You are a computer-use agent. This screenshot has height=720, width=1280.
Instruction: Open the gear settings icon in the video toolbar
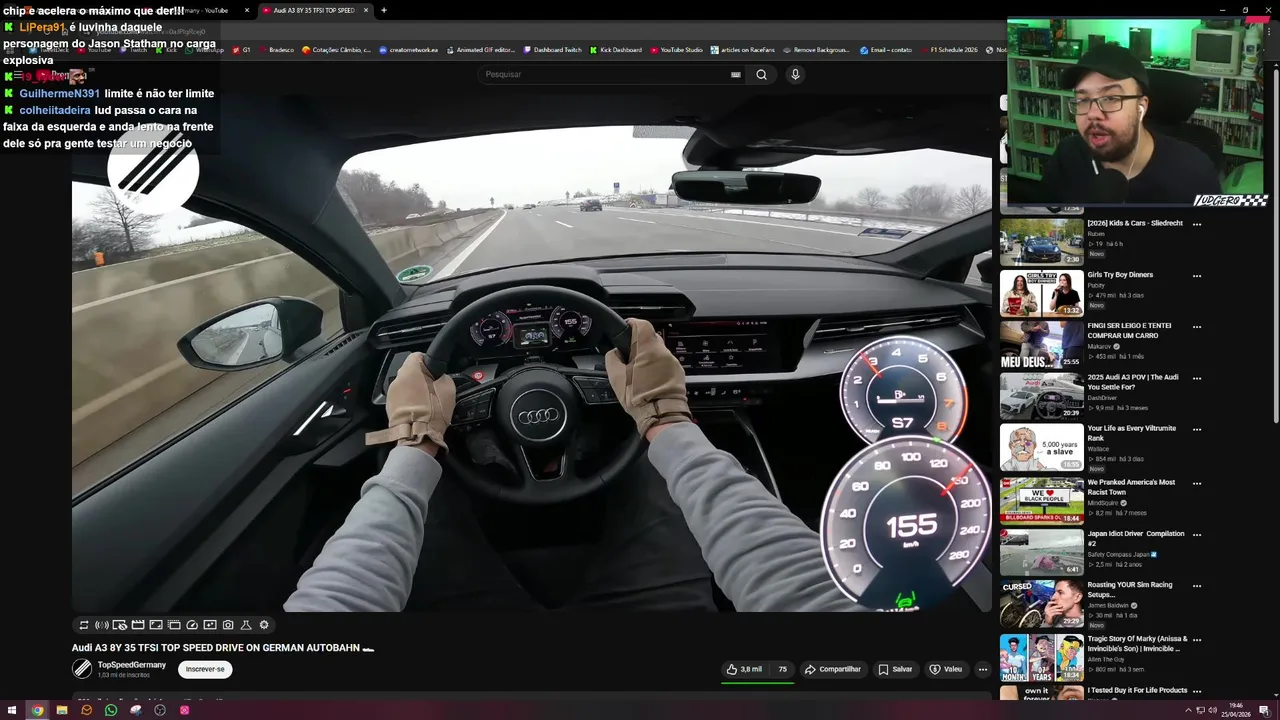point(264,625)
